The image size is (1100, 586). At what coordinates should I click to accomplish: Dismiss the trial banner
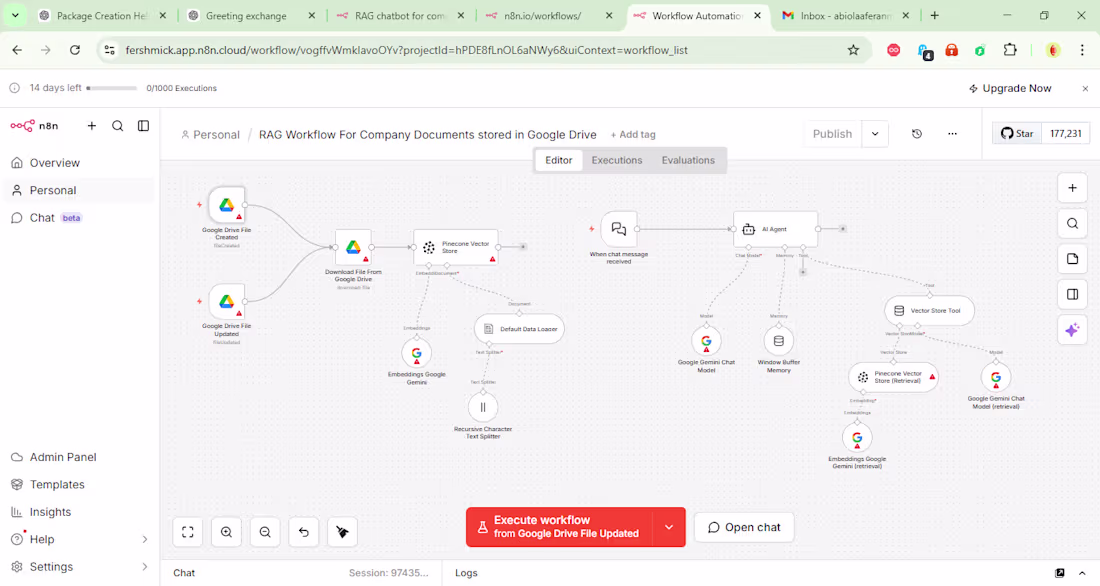pyautogui.click(x=1085, y=88)
